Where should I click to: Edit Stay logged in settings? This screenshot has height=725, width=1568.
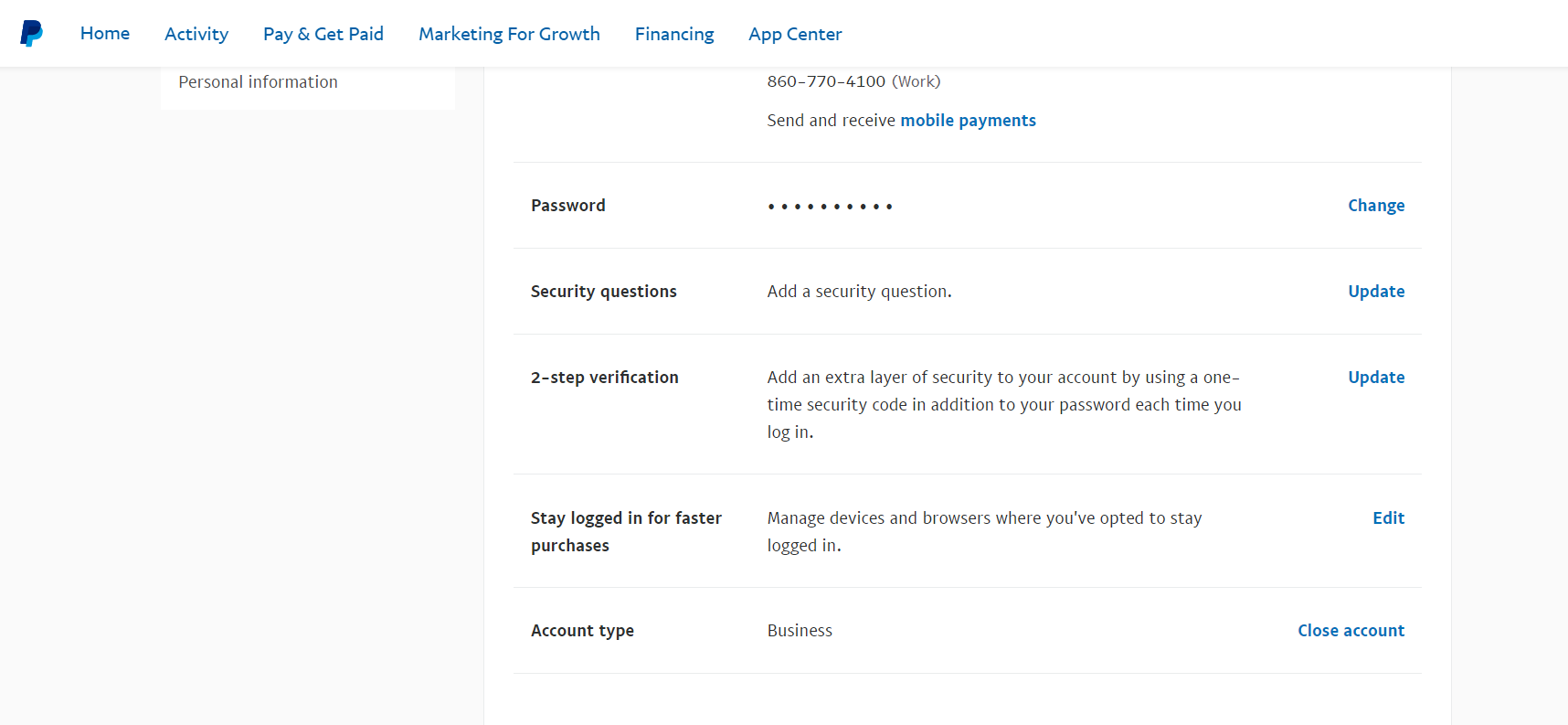pos(1388,518)
